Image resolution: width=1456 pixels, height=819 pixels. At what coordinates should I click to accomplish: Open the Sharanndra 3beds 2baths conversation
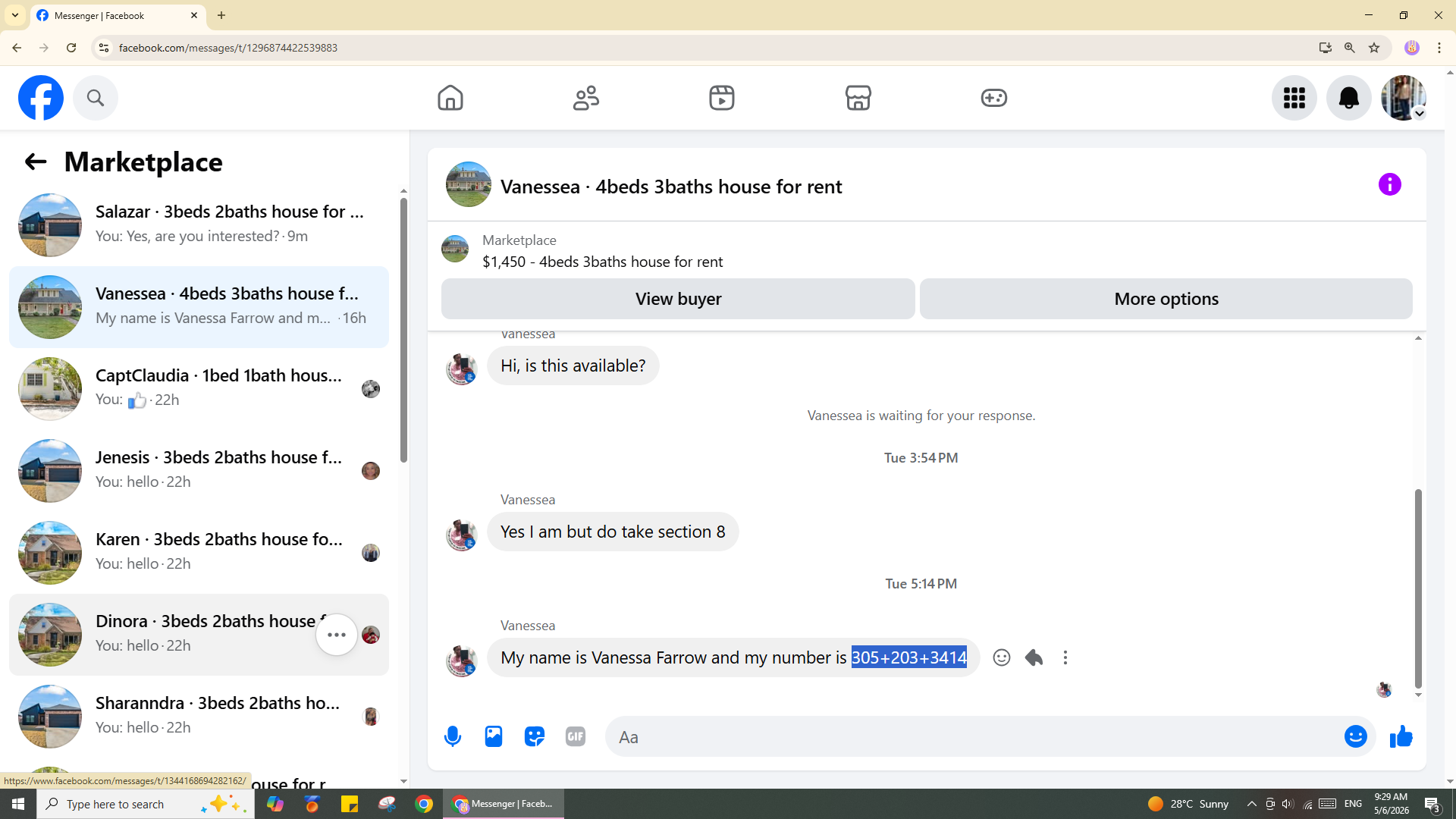[x=199, y=717]
